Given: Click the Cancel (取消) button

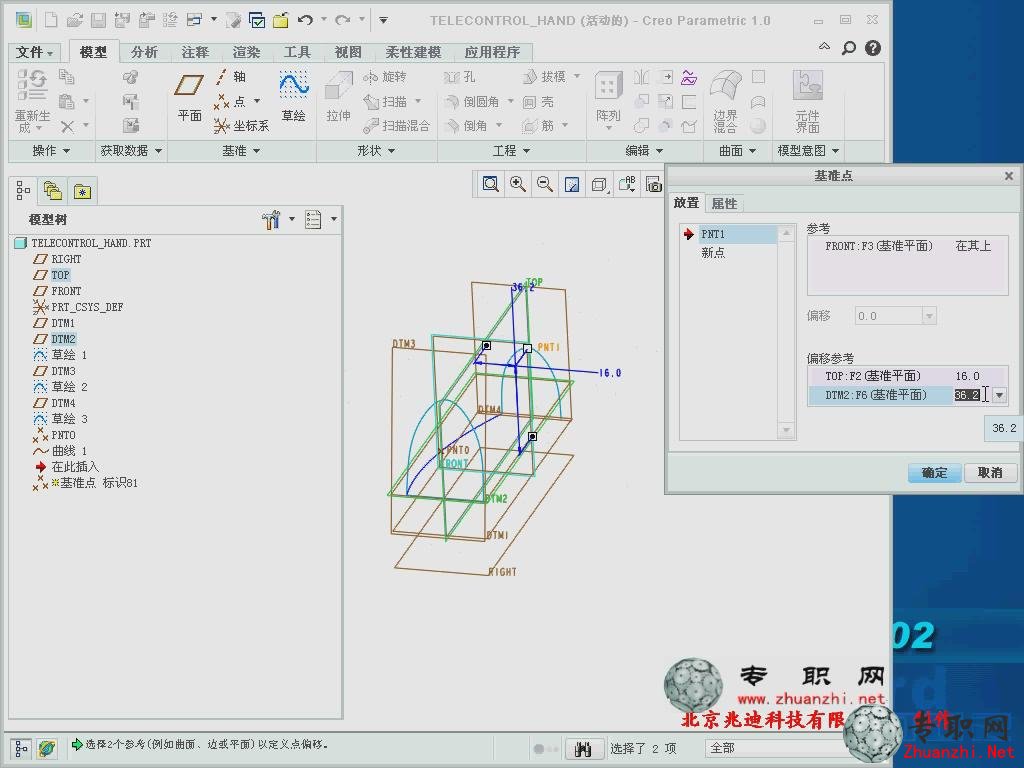Looking at the screenshot, I should (990, 473).
